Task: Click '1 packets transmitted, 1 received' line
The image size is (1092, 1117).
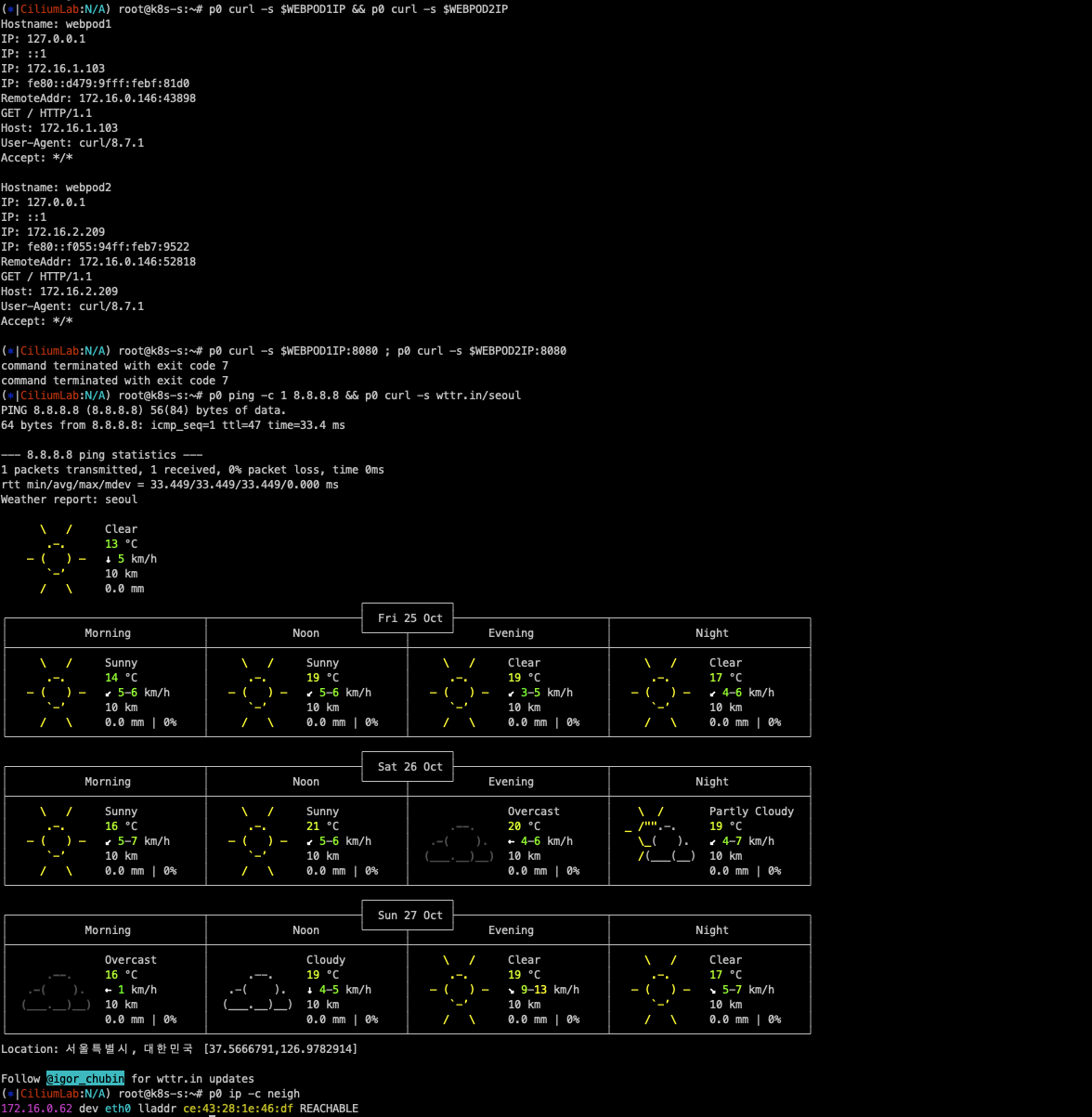Action: click(192, 470)
